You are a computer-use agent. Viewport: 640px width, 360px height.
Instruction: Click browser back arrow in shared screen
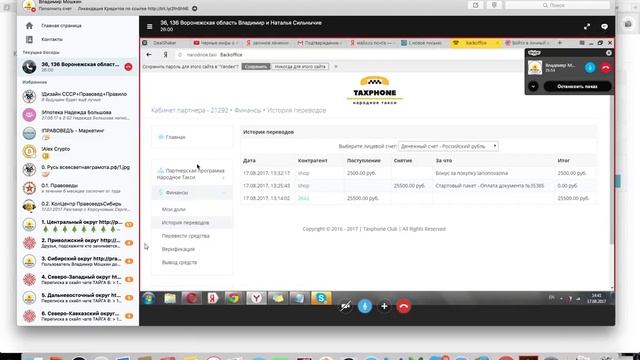point(149,55)
